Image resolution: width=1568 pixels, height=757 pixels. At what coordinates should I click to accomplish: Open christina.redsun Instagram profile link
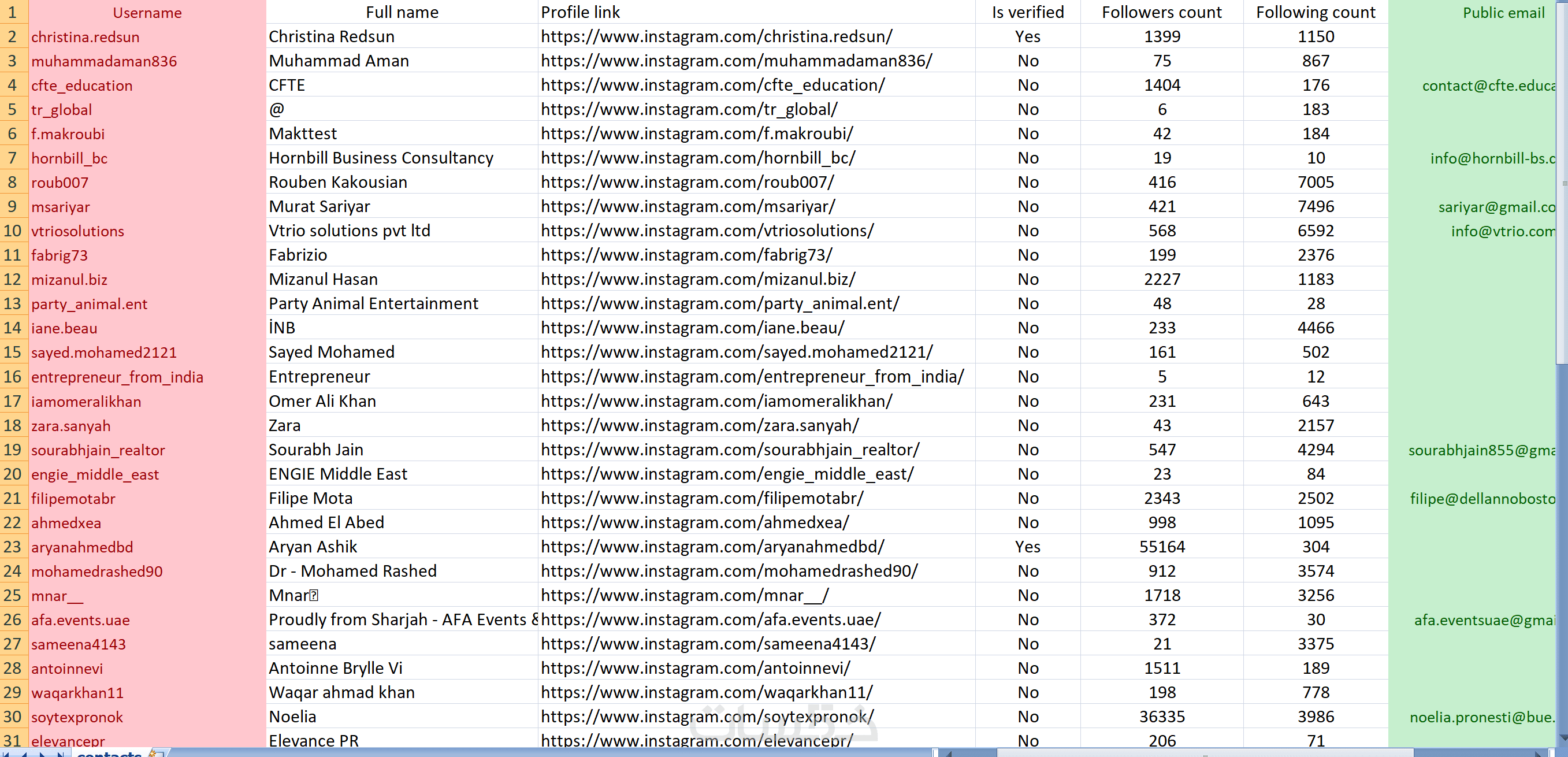click(716, 36)
